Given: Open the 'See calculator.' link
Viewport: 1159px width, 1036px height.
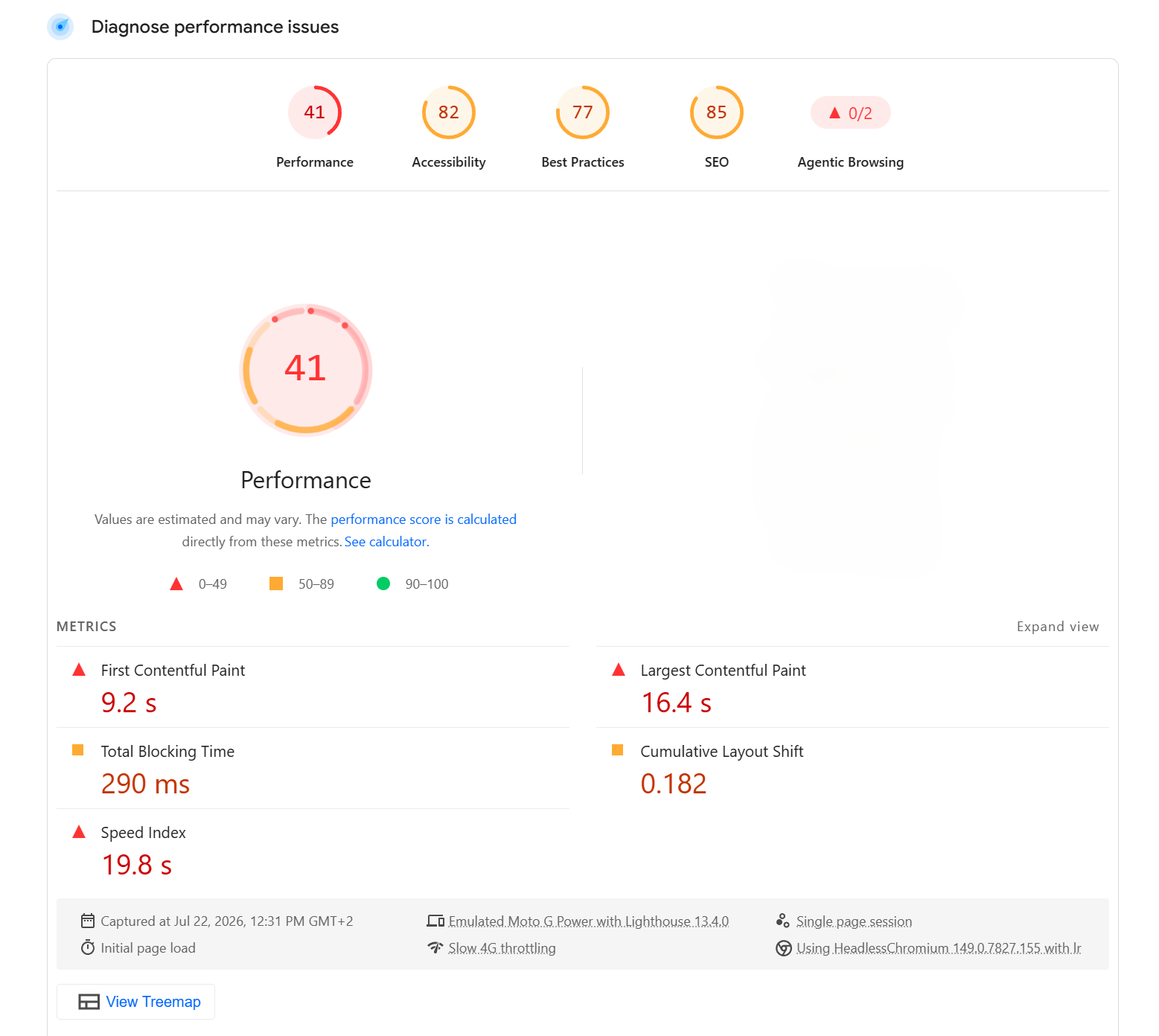Looking at the screenshot, I should point(387,542).
